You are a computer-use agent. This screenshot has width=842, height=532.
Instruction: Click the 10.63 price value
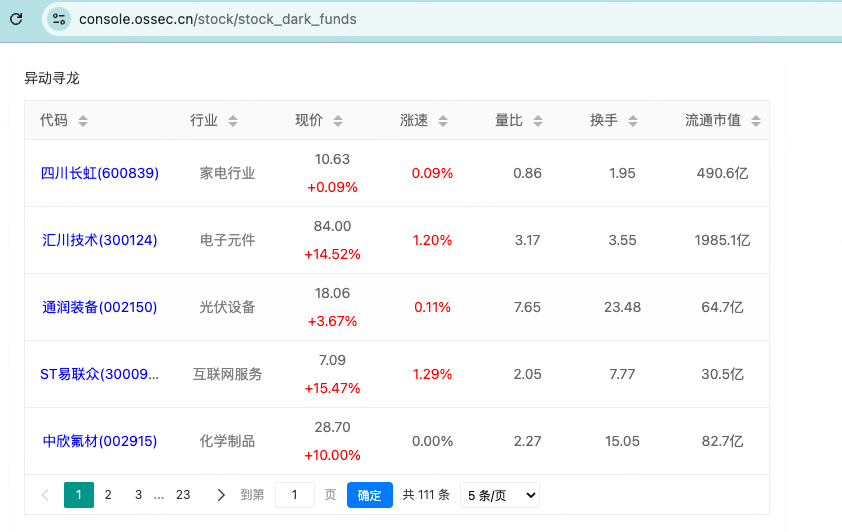point(332,159)
